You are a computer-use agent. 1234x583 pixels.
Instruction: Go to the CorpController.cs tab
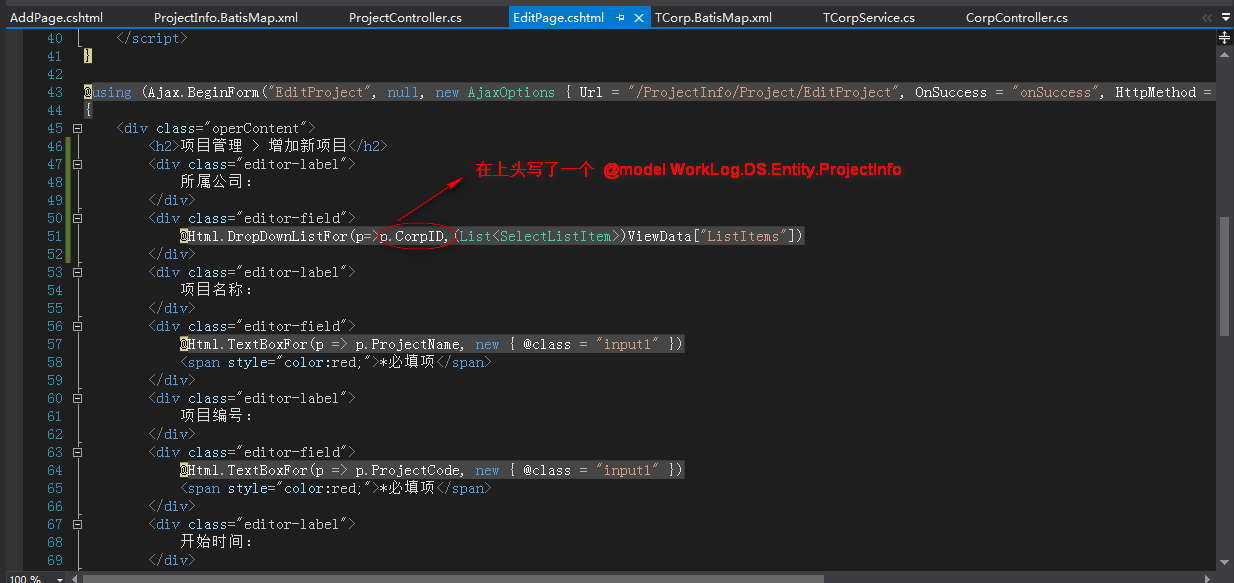point(1016,18)
